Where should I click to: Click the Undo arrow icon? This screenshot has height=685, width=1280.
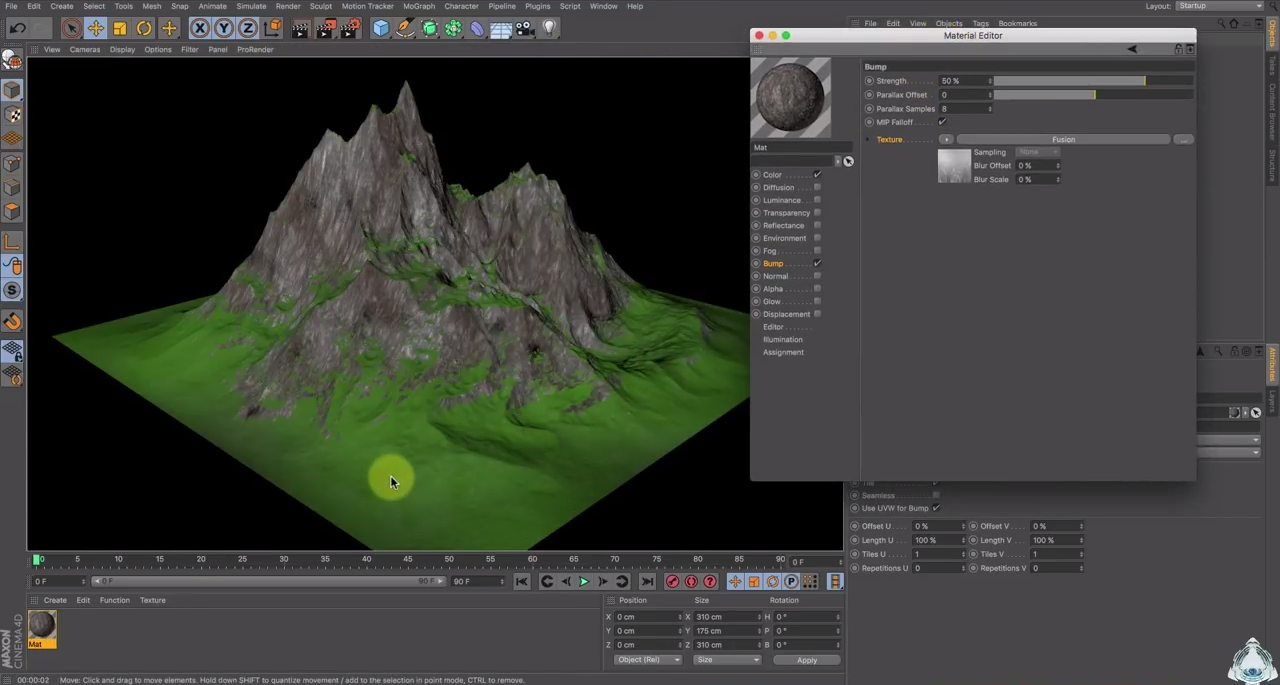pos(18,28)
